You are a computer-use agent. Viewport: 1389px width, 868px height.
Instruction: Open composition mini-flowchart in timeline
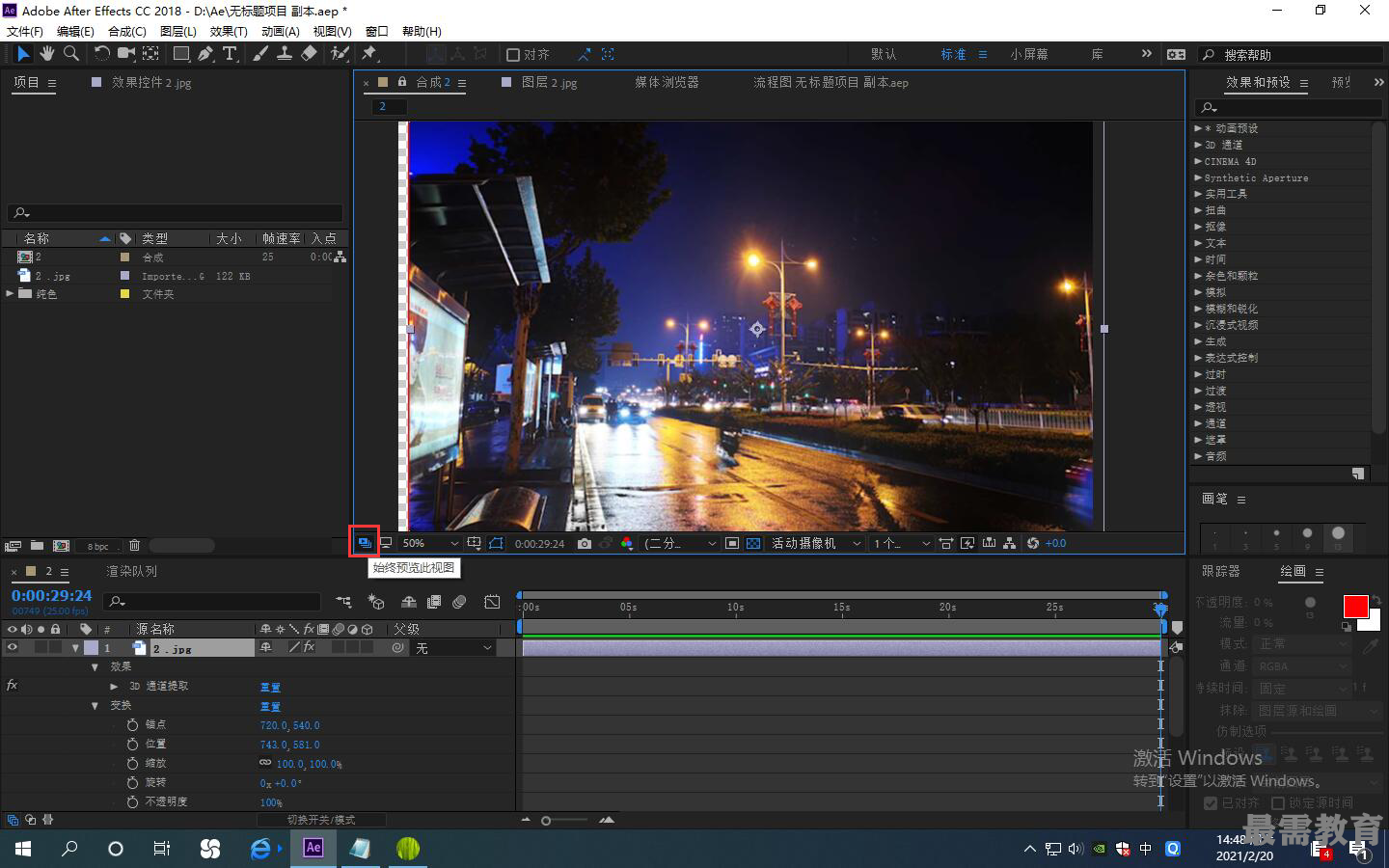click(344, 602)
